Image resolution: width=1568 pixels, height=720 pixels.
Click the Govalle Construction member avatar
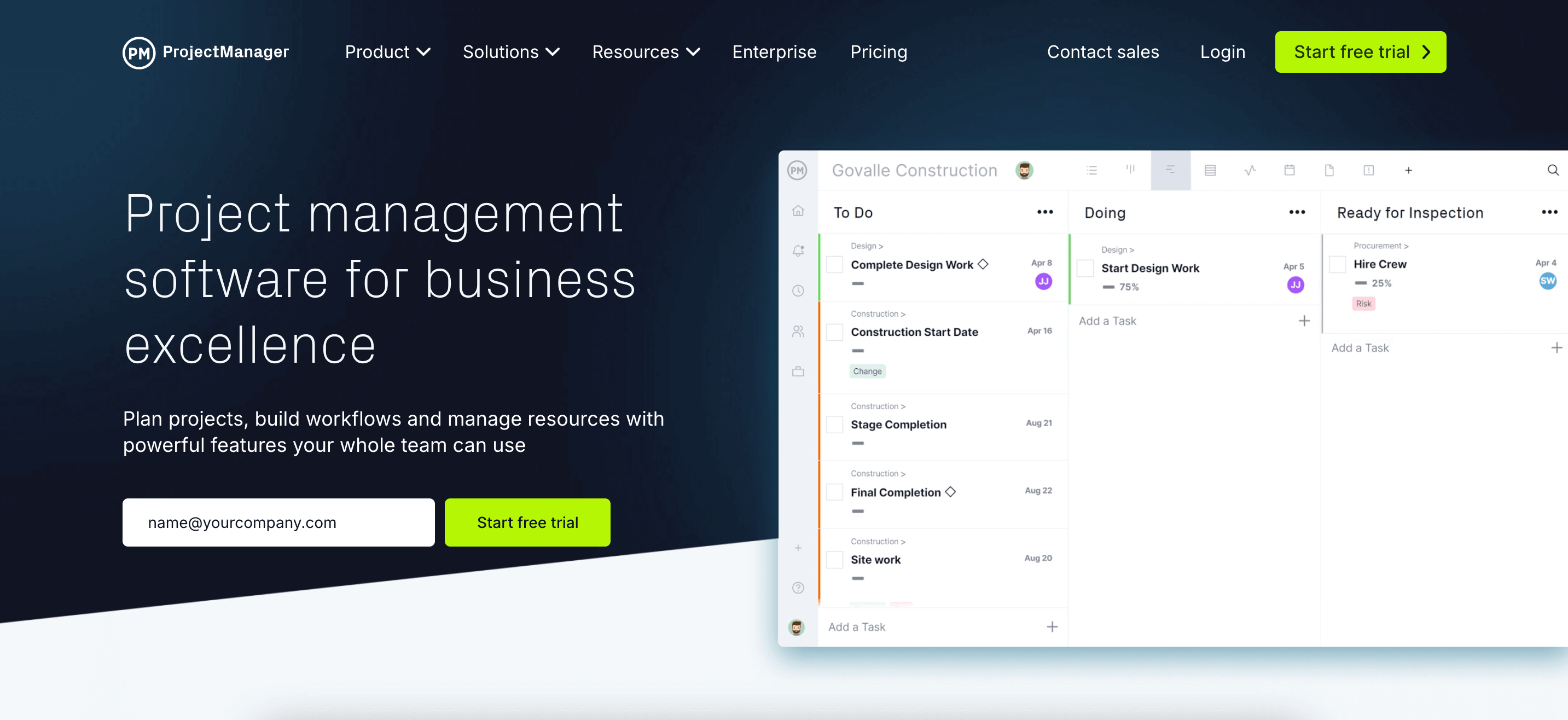[1024, 170]
